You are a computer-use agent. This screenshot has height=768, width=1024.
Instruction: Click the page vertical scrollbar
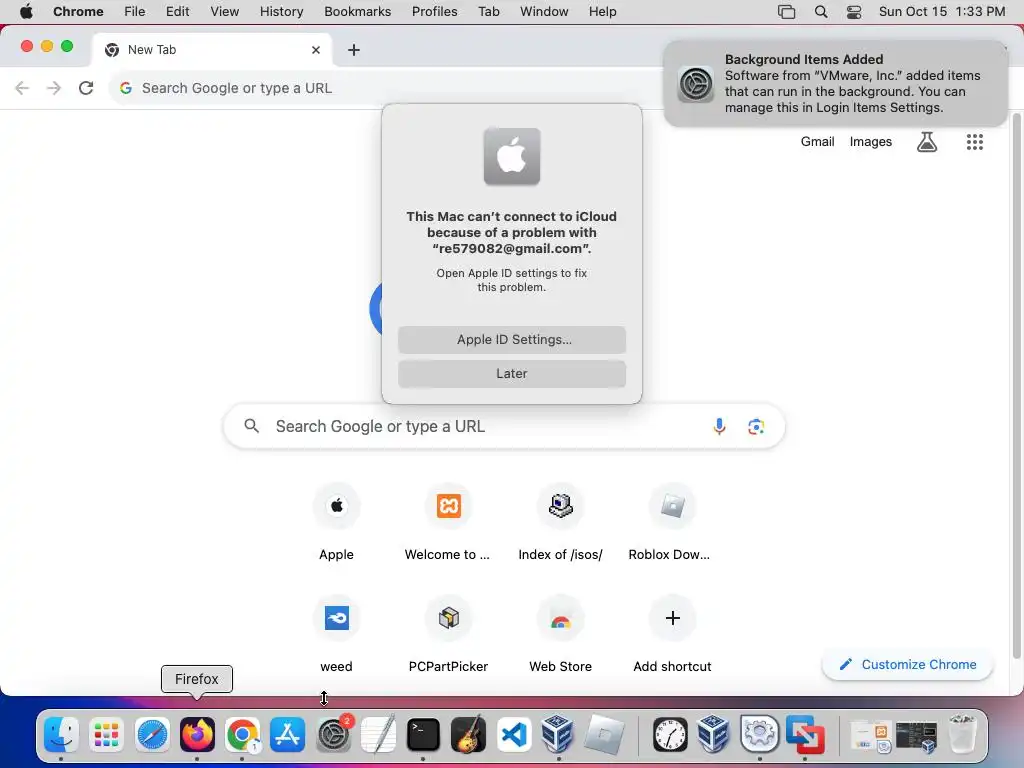coord(1016,385)
